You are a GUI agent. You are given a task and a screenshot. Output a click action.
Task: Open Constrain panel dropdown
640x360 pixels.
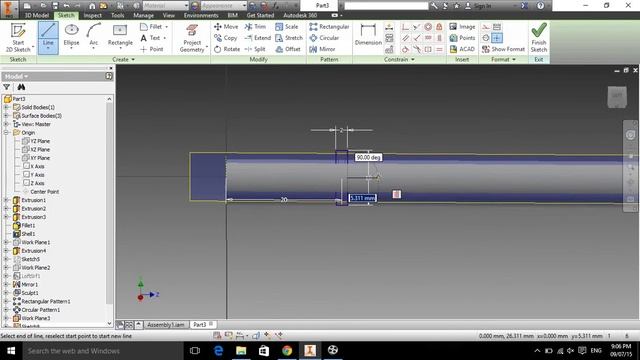tap(399, 60)
